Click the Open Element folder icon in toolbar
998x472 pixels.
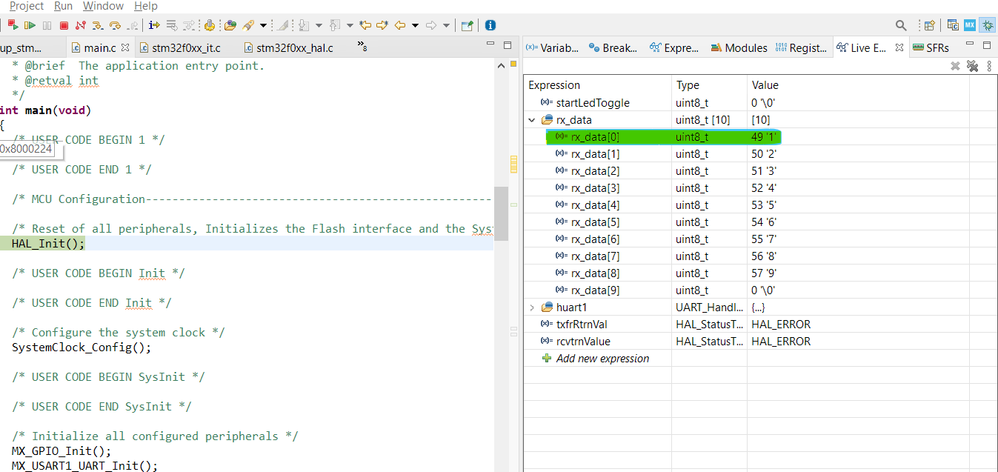tap(230, 25)
